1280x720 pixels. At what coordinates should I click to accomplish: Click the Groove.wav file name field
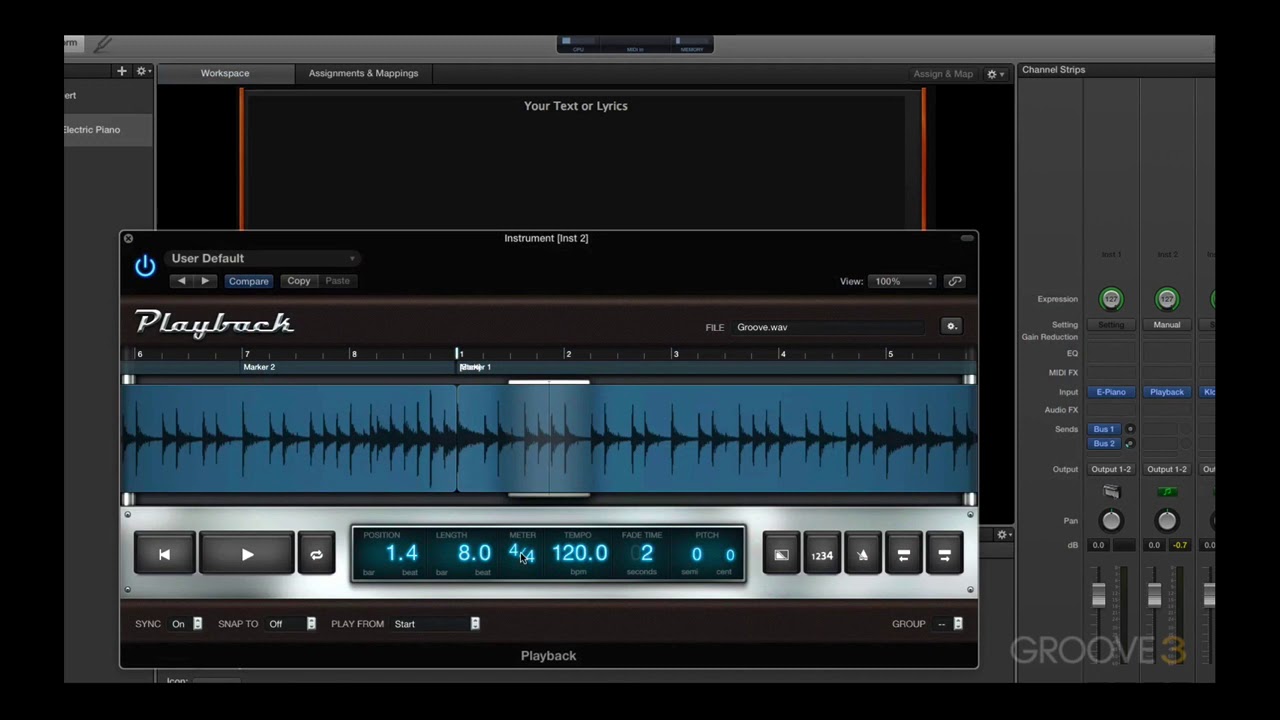pyautogui.click(x=828, y=327)
